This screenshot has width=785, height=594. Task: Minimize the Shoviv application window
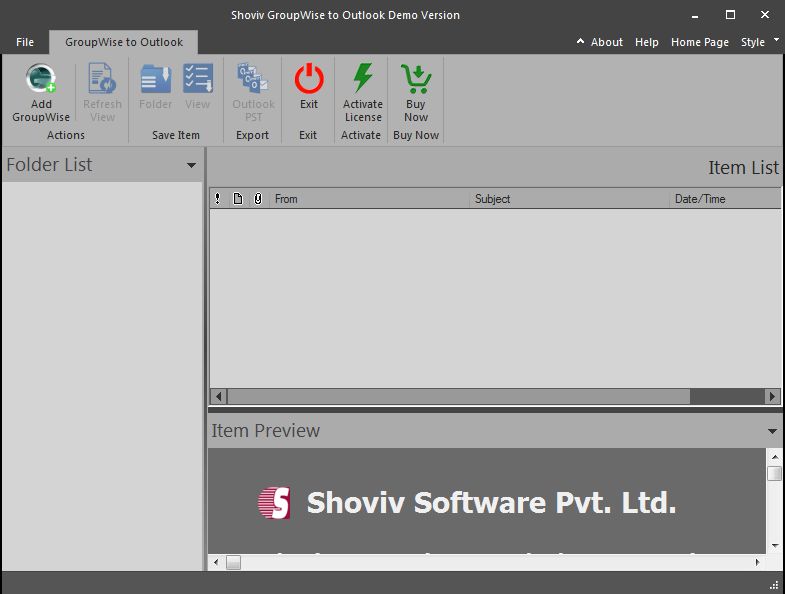pyautogui.click(x=695, y=15)
